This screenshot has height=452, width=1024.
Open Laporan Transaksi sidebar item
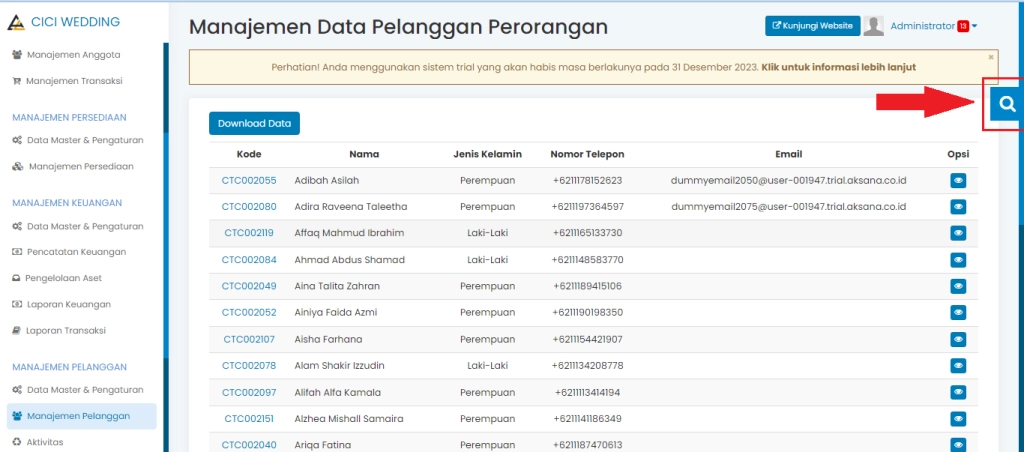click(59, 331)
